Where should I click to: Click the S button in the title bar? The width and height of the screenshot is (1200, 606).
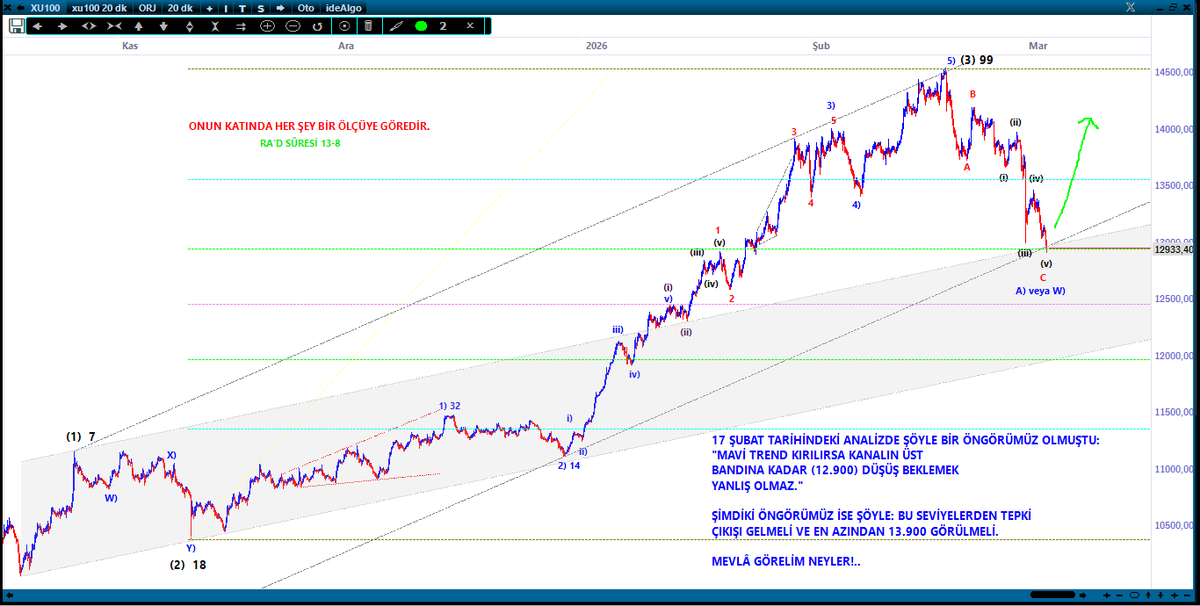[260, 8]
